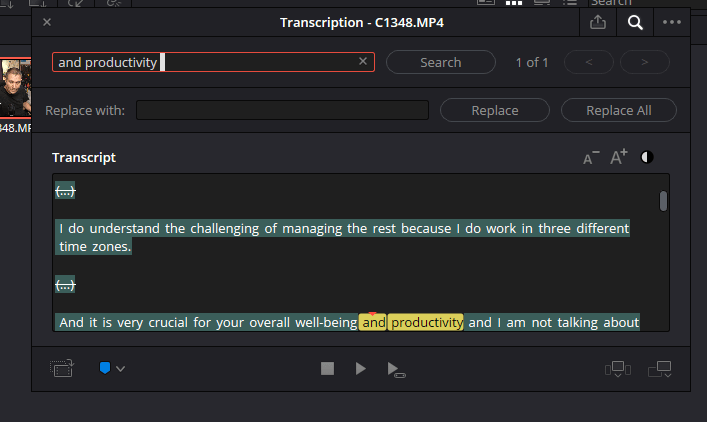Screen dimensions: 707x422
Task: Play the transcript audio
Action: pos(360,369)
